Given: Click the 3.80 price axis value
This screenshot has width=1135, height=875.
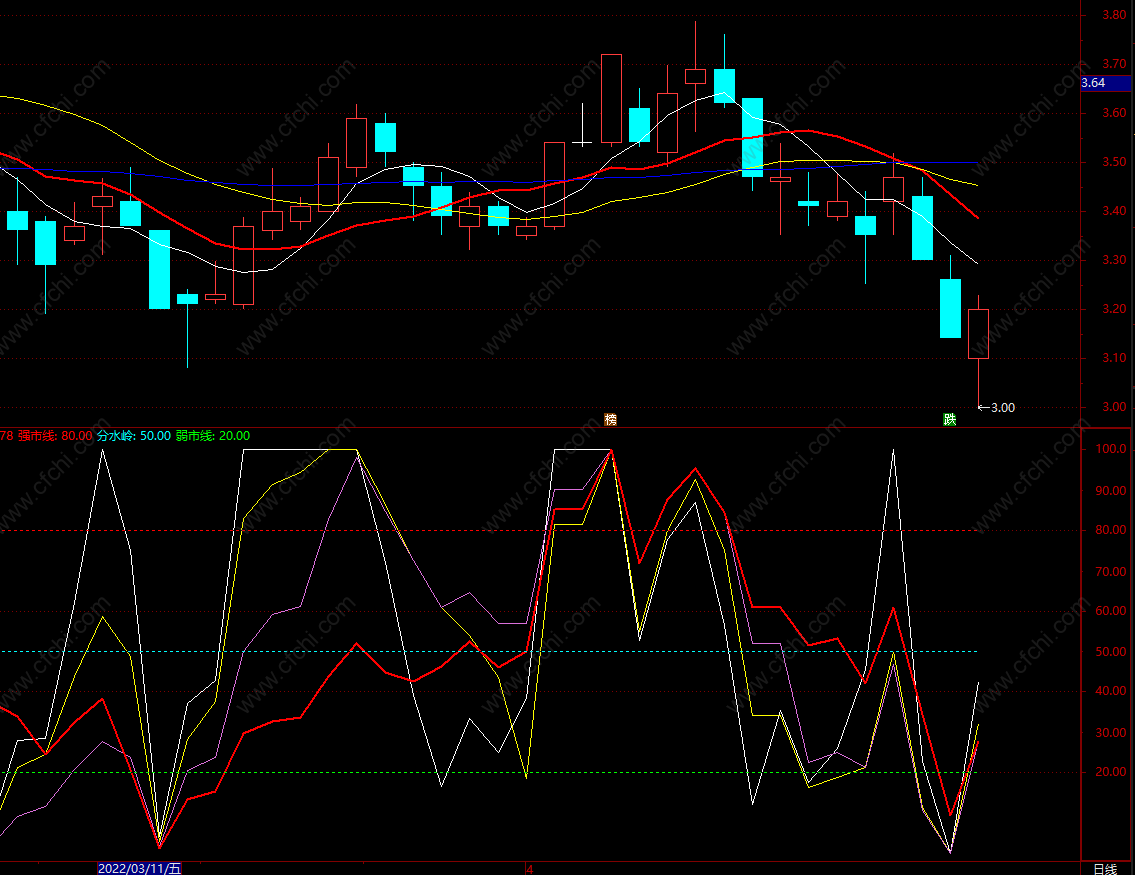Looking at the screenshot, I should coord(1114,14).
